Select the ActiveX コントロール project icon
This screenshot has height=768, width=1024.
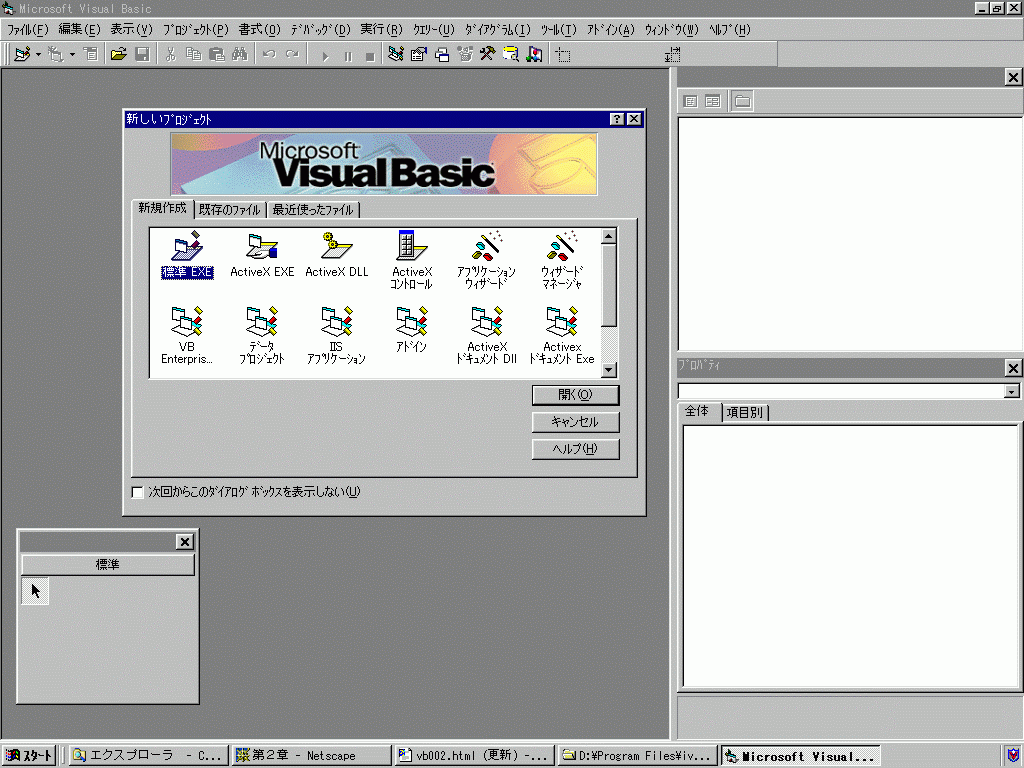(x=411, y=260)
